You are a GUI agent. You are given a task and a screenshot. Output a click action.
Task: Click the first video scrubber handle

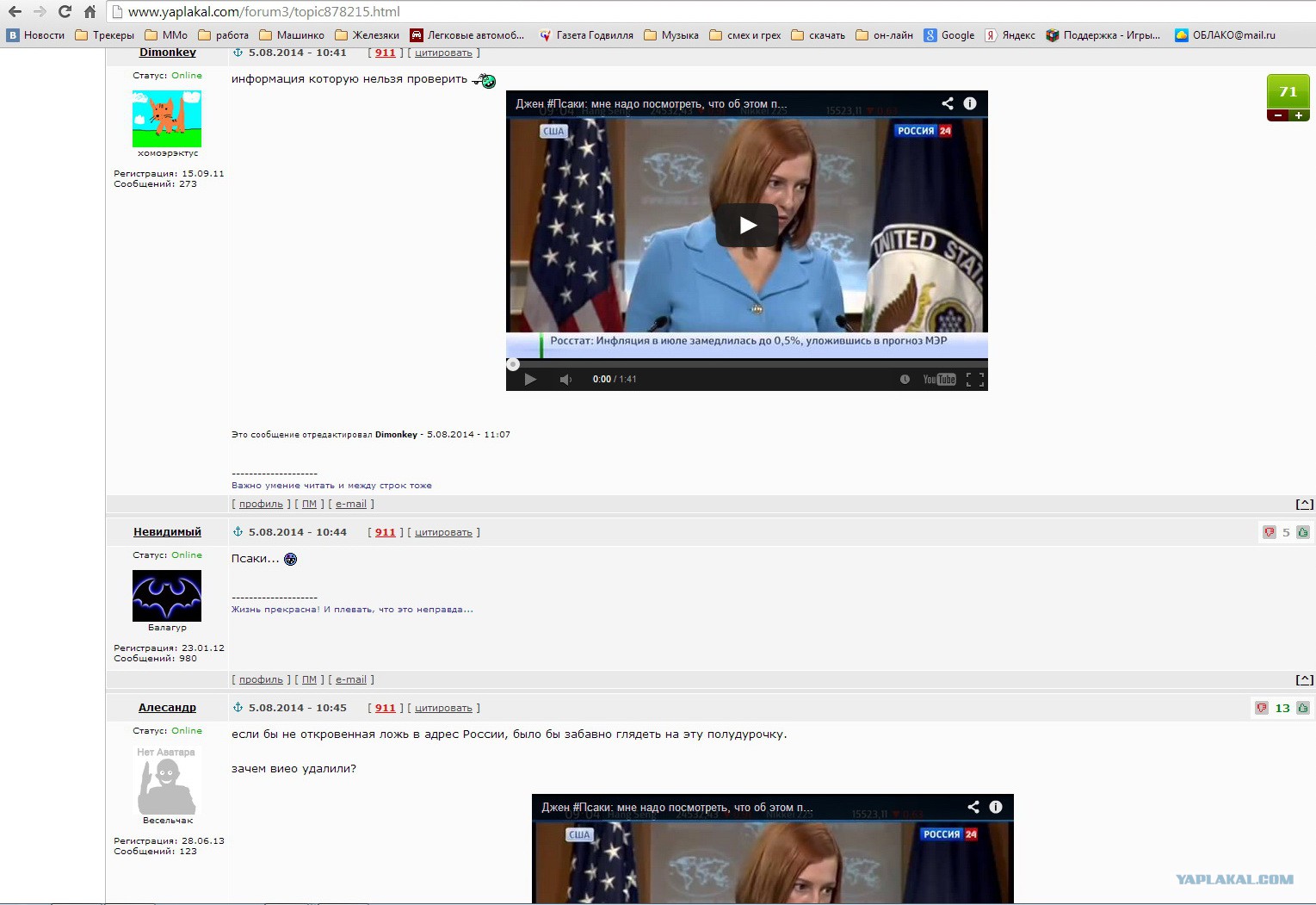click(513, 364)
